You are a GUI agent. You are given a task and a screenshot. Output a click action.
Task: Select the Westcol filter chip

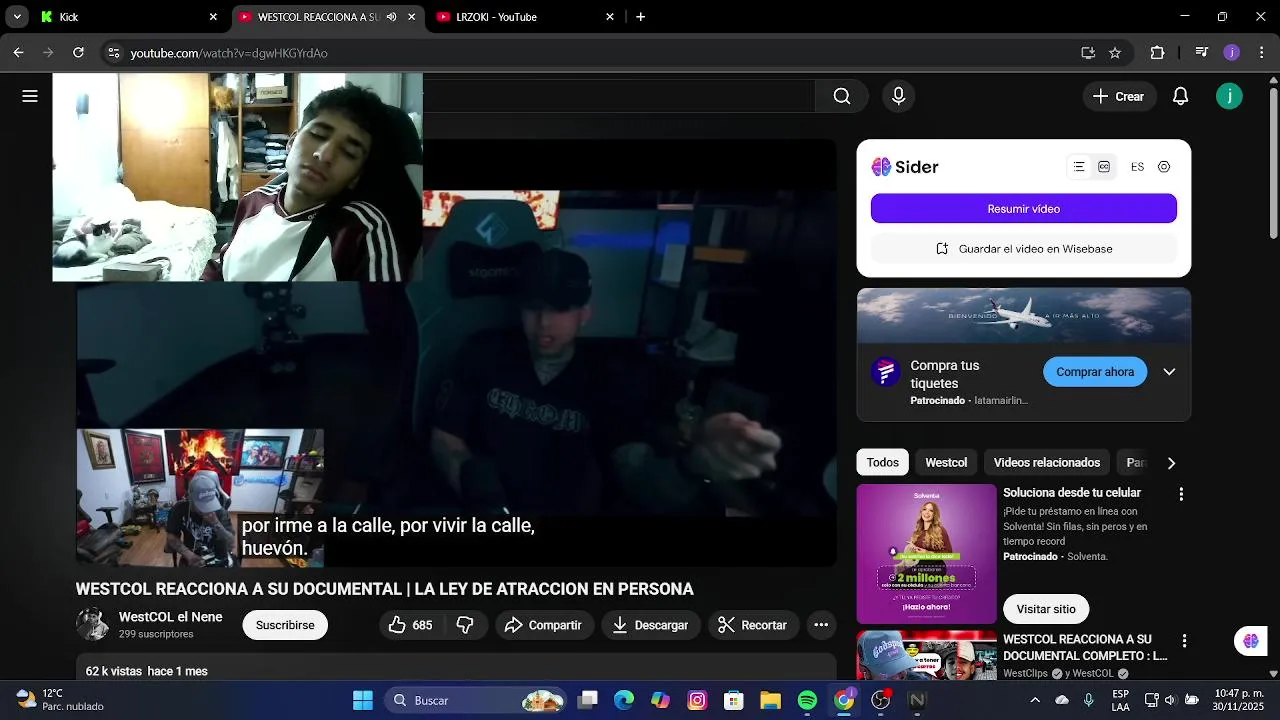946,462
